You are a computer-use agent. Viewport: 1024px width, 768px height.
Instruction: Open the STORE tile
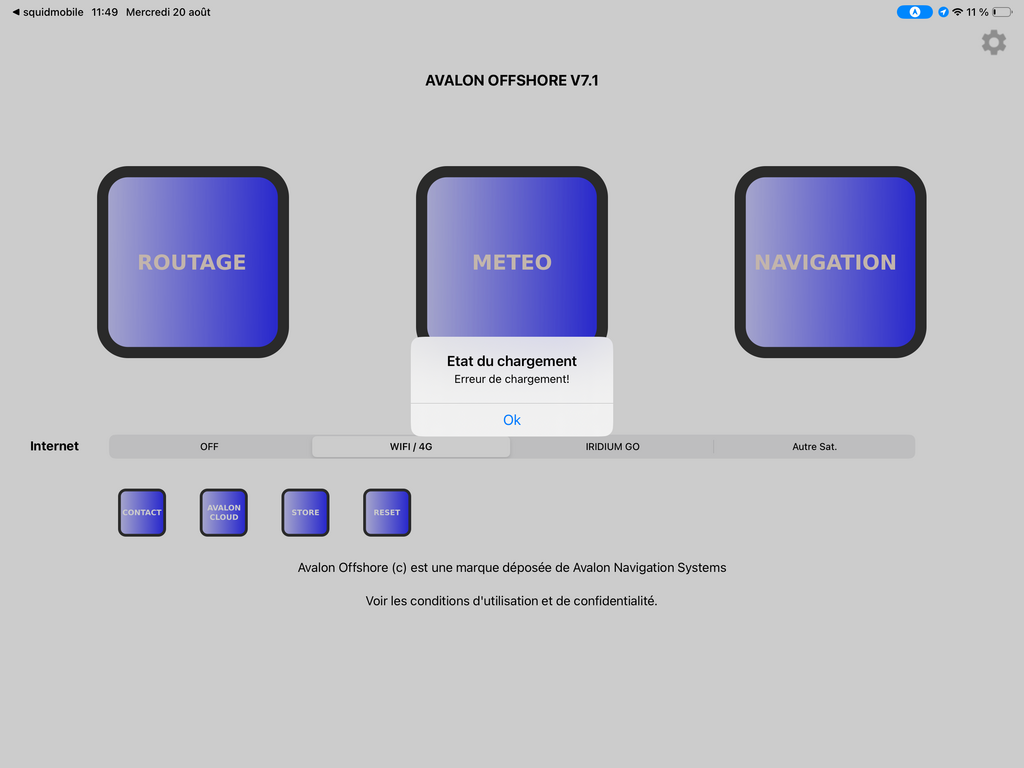pyautogui.click(x=305, y=513)
